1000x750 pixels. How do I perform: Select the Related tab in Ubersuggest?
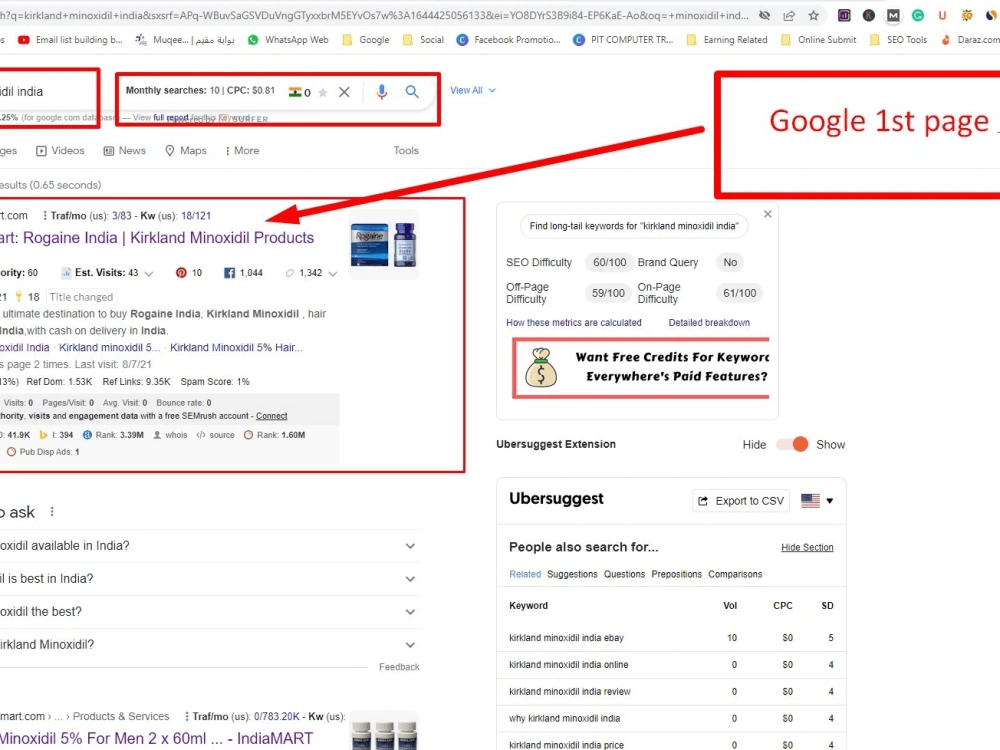point(525,574)
